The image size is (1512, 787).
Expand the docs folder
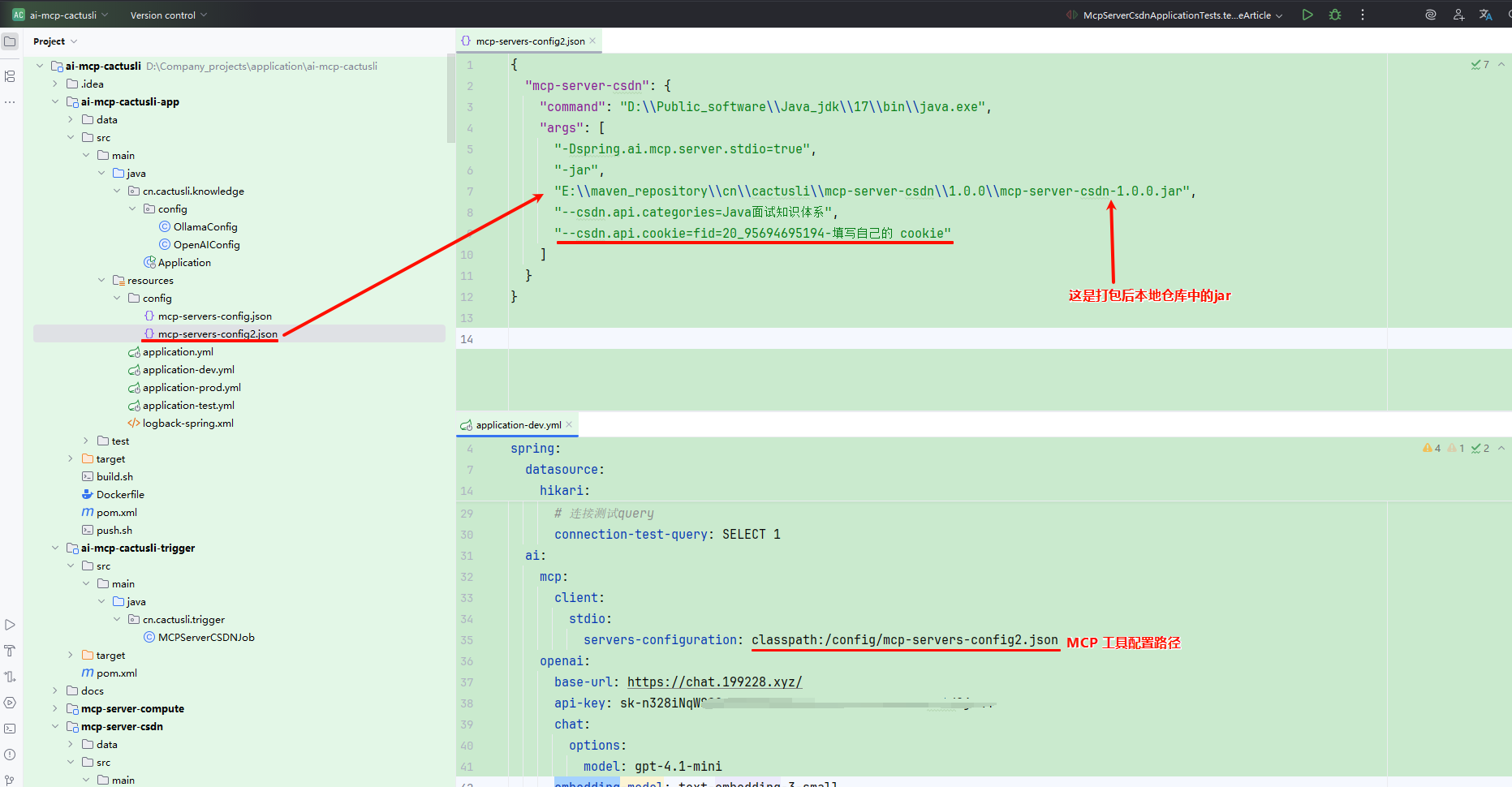(x=55, y=691)
